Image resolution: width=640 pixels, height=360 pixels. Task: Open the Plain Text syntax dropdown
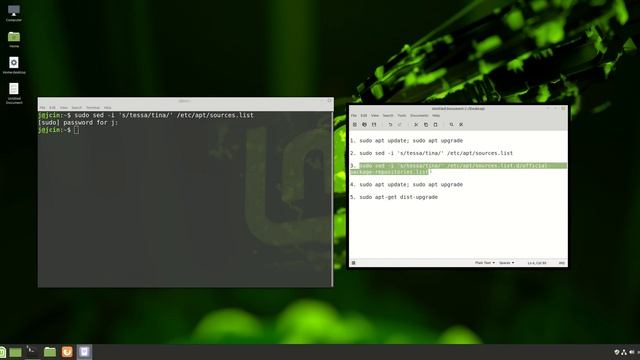pyautogui.click(x=485, y=263)
